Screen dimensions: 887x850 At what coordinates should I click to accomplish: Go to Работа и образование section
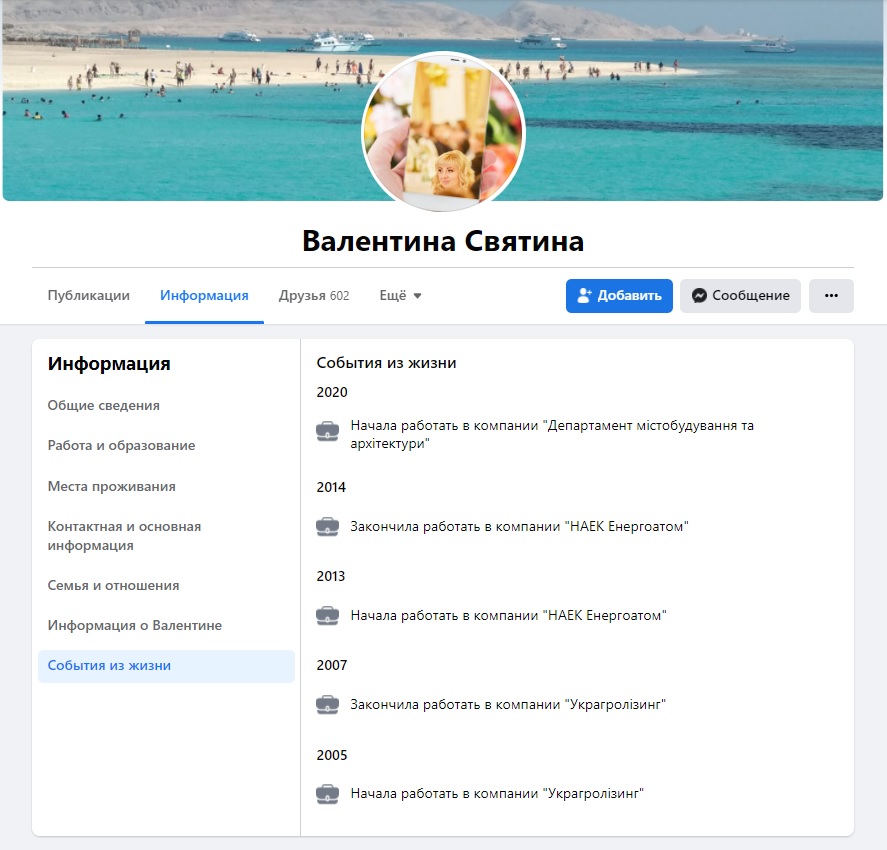click(121, 446)
